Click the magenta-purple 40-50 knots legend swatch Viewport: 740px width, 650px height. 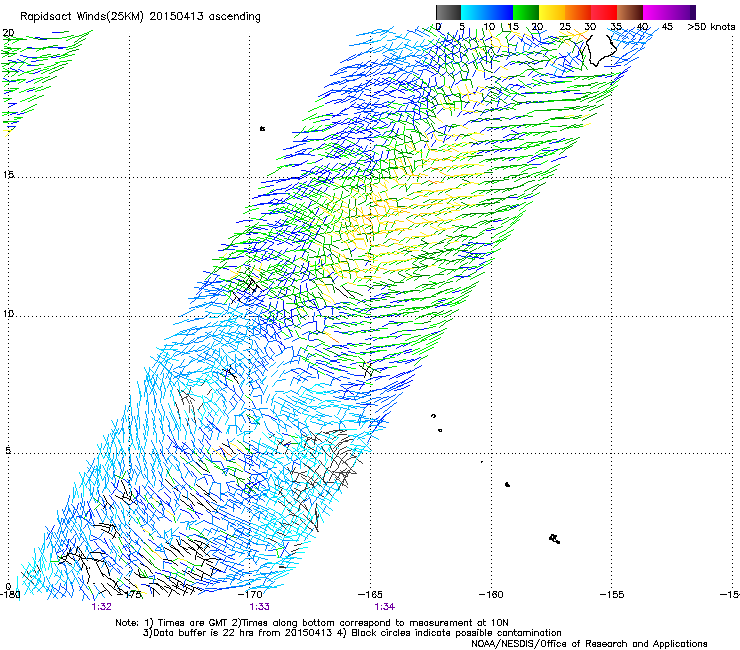(669, 12)
